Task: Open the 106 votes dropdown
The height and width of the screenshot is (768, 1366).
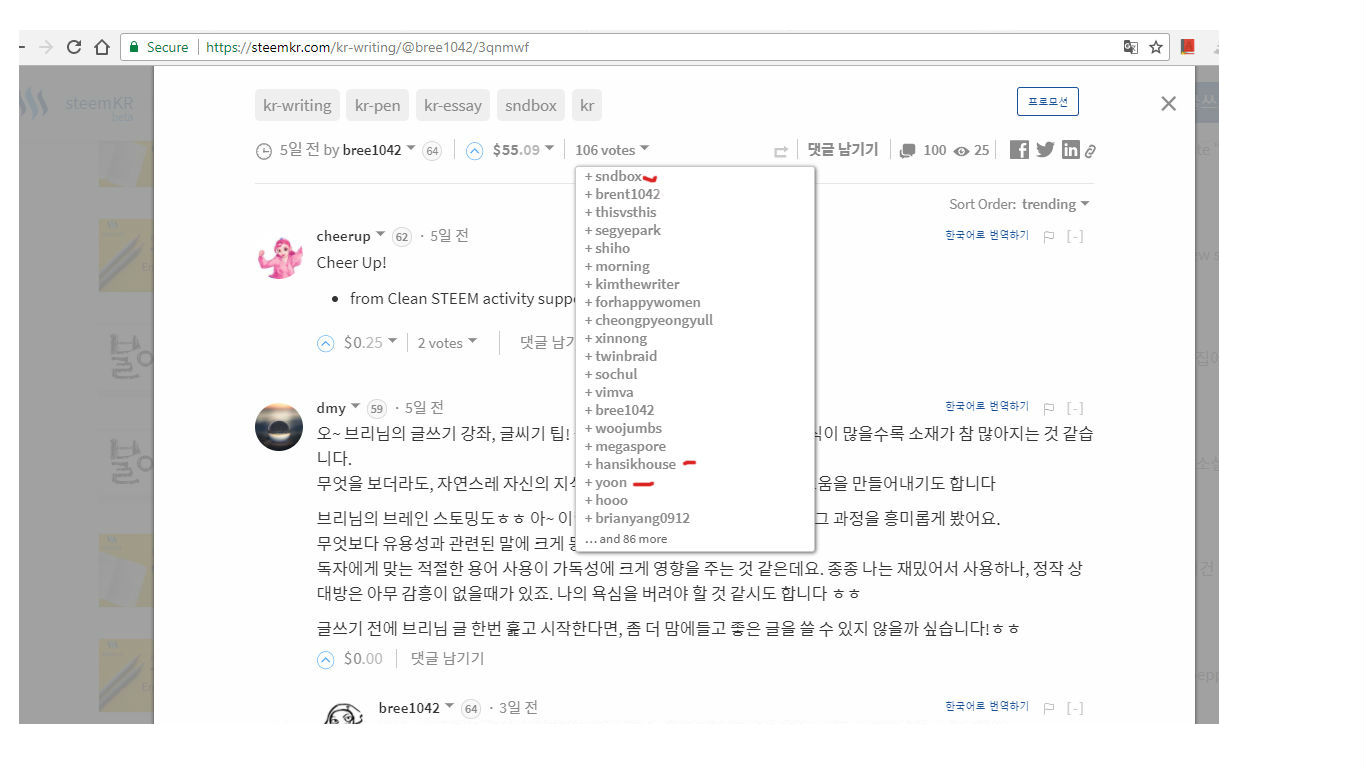Action: tap(611, 149)
